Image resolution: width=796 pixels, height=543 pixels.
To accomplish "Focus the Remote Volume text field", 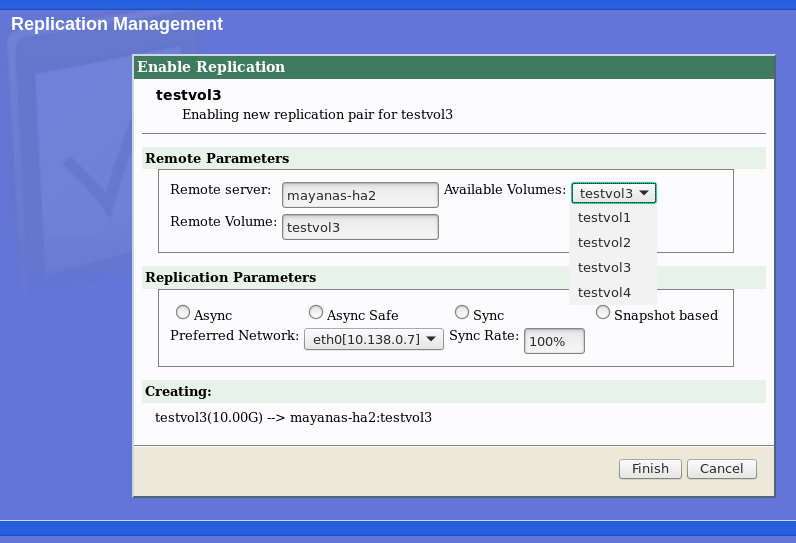I will (360, 227).
